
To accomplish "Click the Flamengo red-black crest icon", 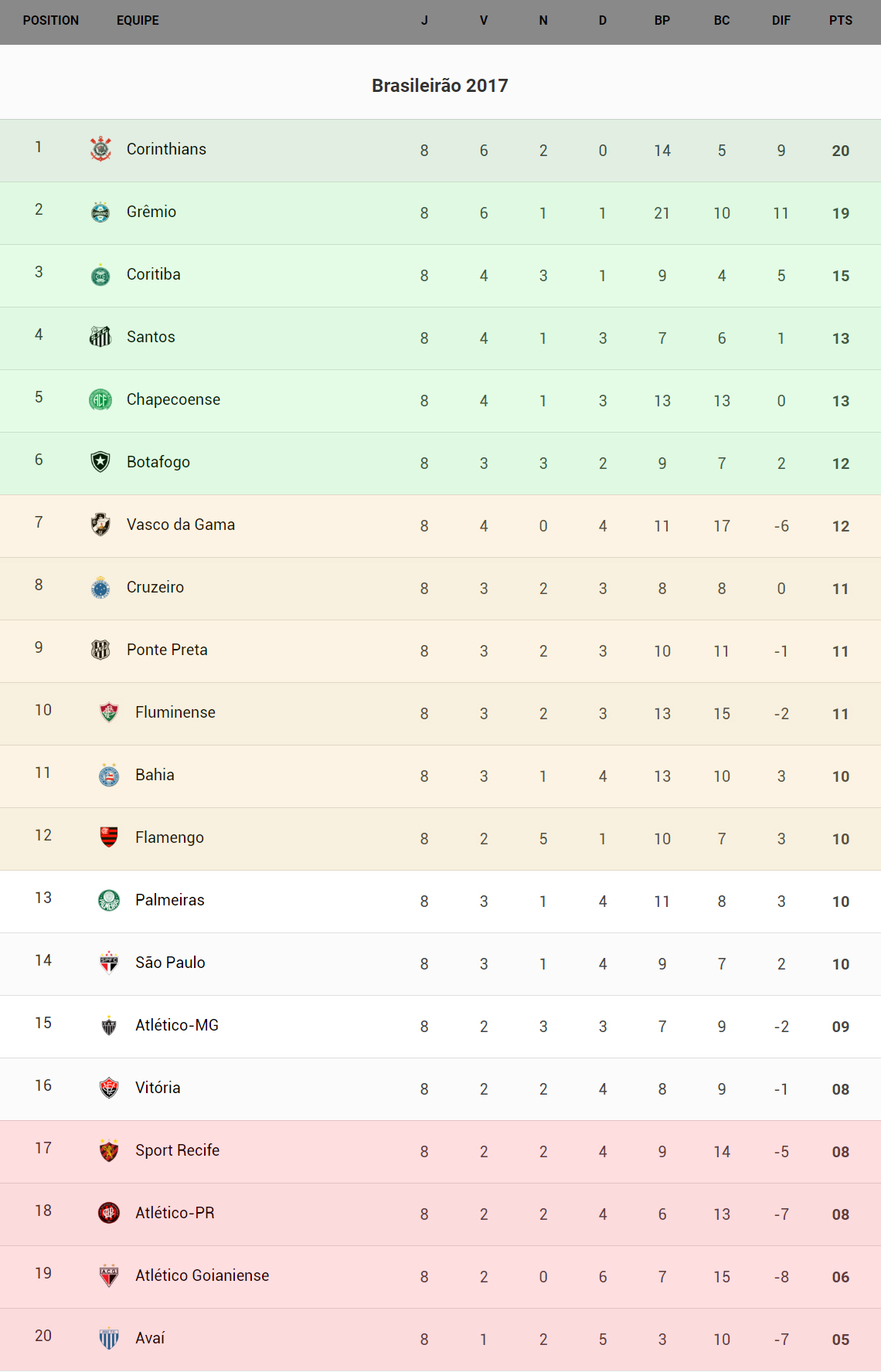I will coord(109,837).
